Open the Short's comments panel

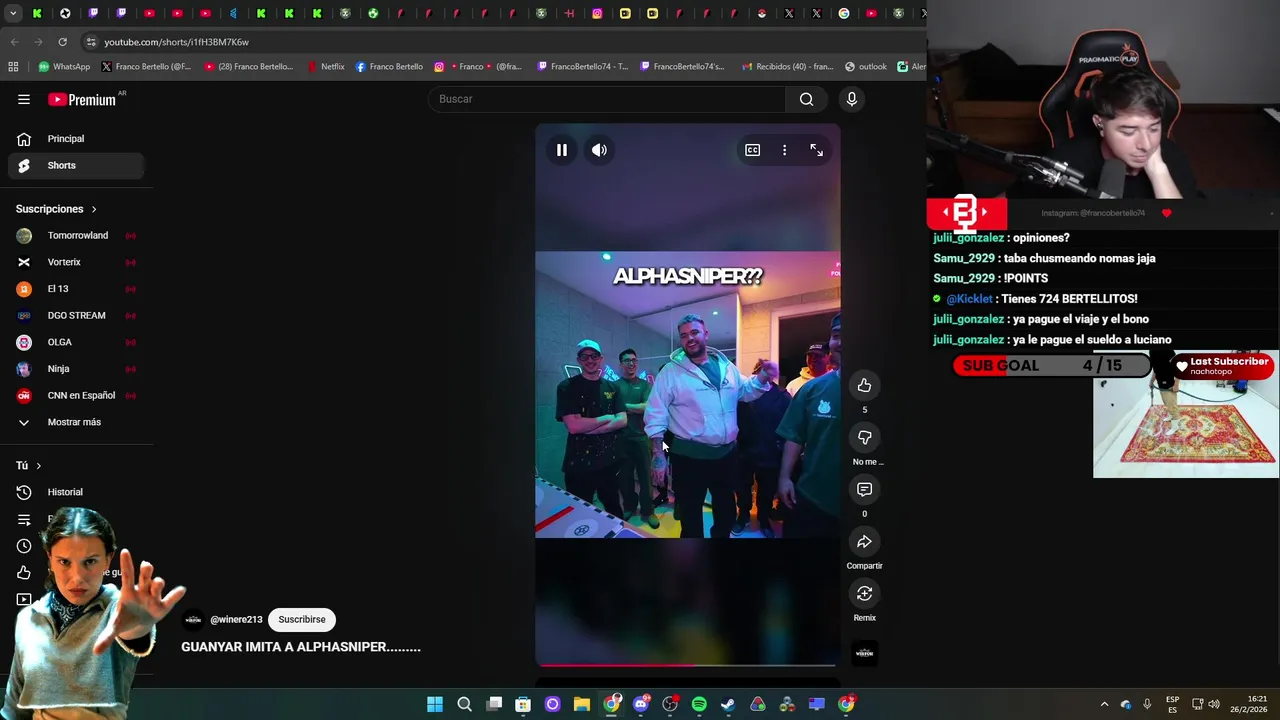864,489
